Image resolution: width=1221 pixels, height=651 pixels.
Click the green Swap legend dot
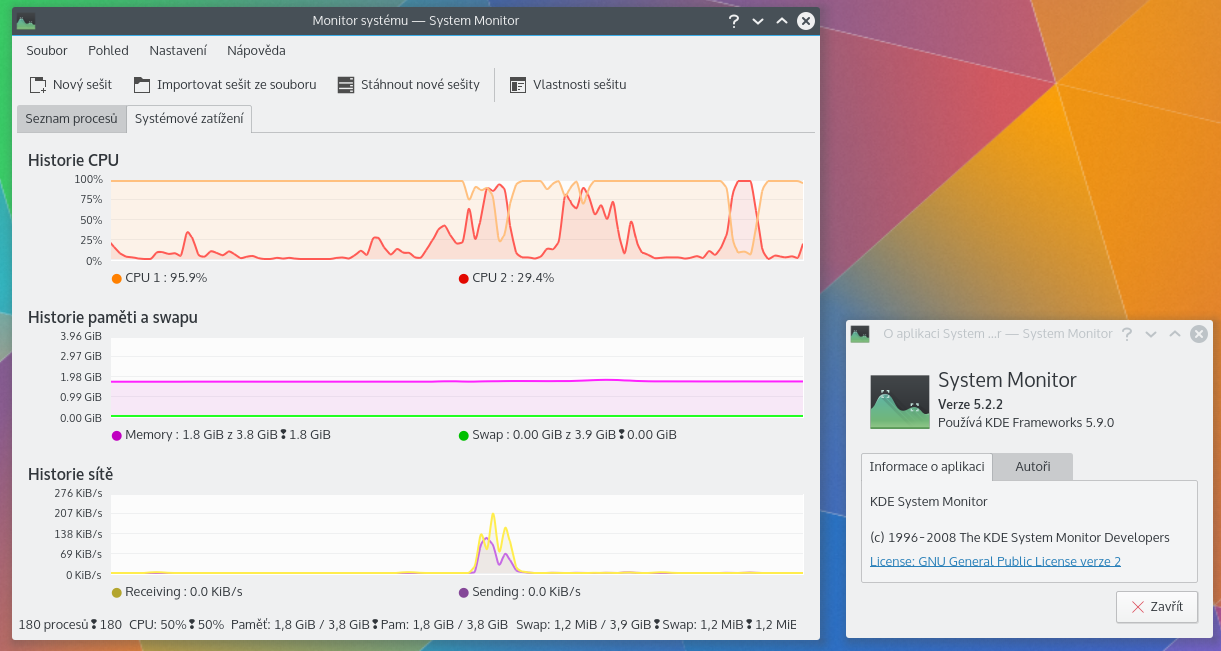pyautogui.click(x=464, y=436)
